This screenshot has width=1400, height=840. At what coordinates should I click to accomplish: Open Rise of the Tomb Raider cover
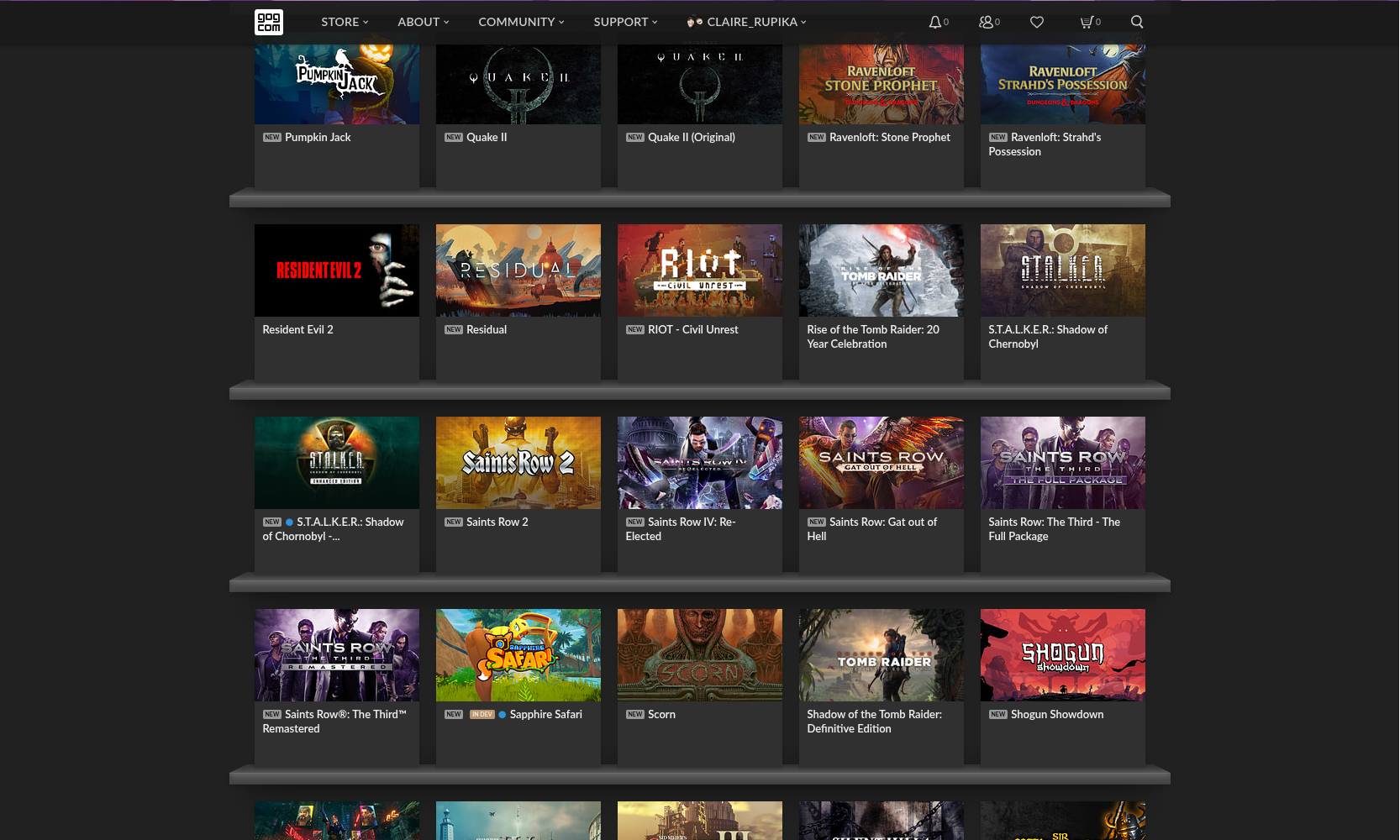(882, 270)
